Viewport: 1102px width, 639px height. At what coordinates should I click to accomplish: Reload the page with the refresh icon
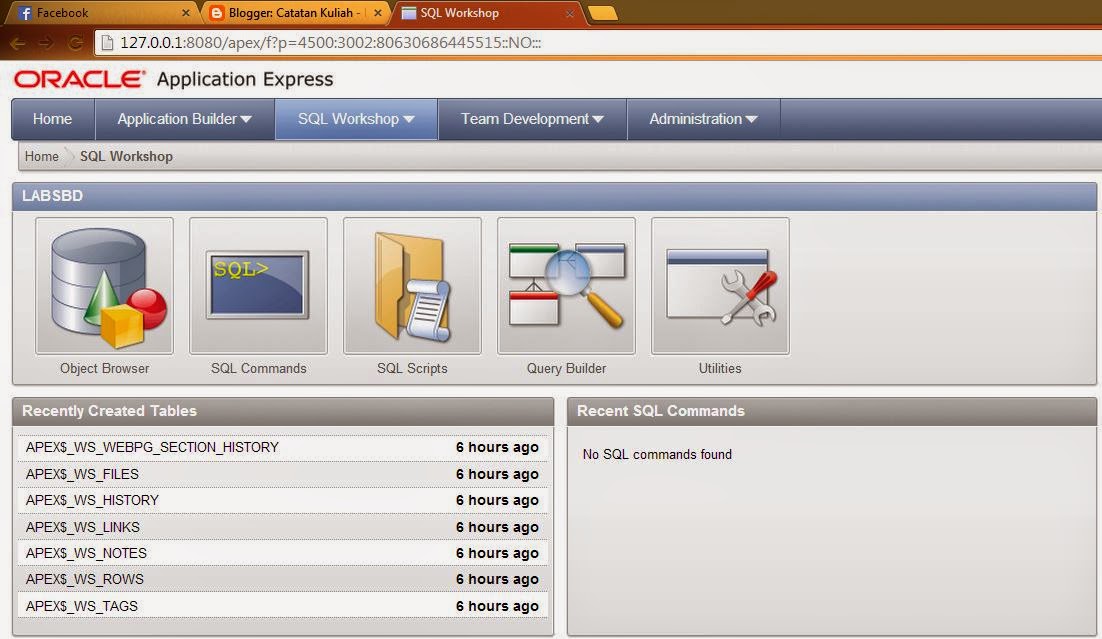coord(73,44)
